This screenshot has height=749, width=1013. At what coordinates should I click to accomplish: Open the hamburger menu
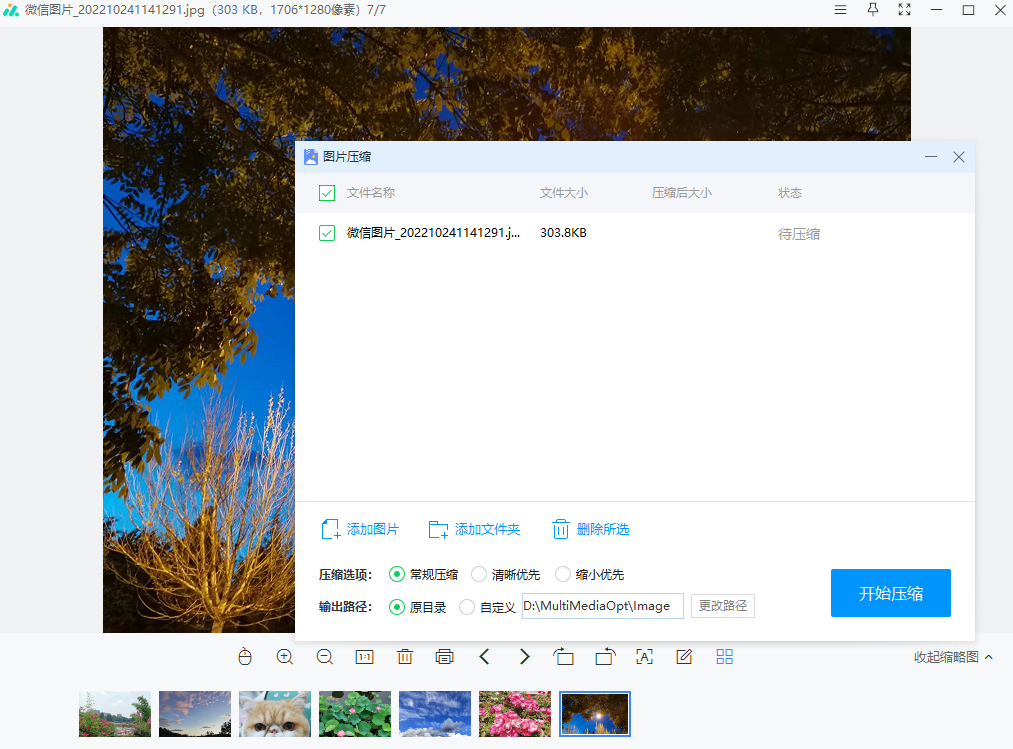tap(840, 10)
